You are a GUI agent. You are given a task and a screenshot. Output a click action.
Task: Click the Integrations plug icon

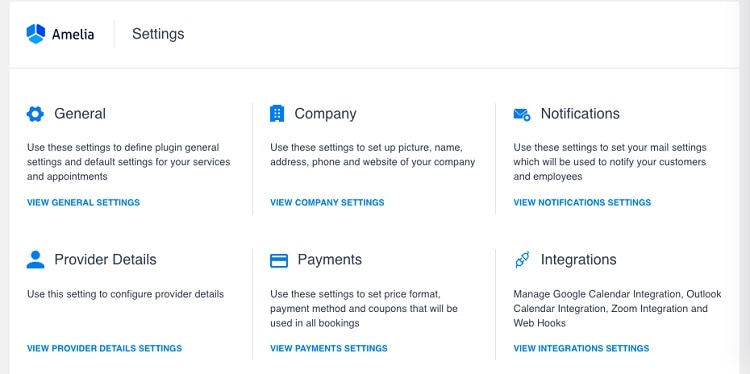(522, 260)
